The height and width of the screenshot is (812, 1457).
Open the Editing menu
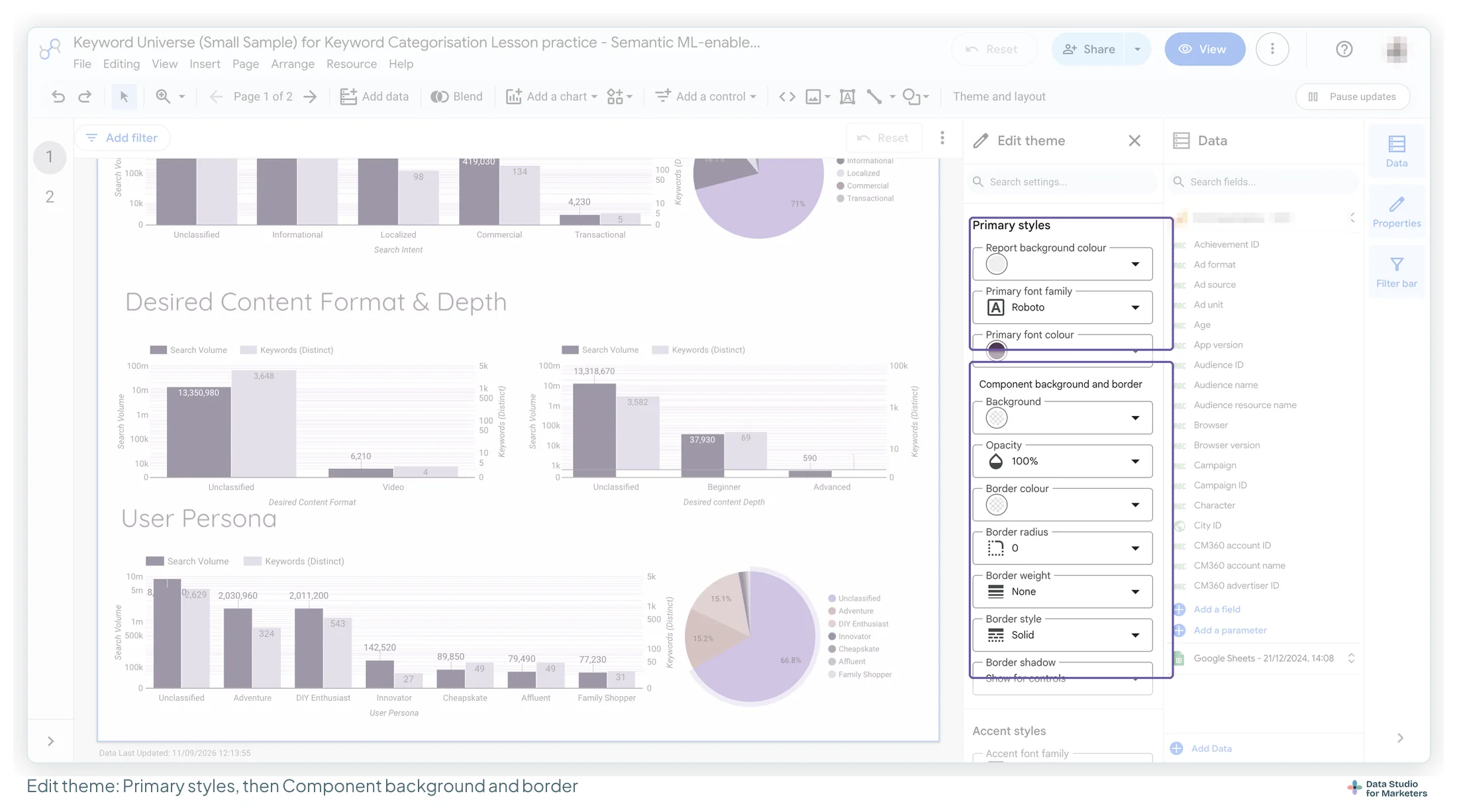(121, 64)
